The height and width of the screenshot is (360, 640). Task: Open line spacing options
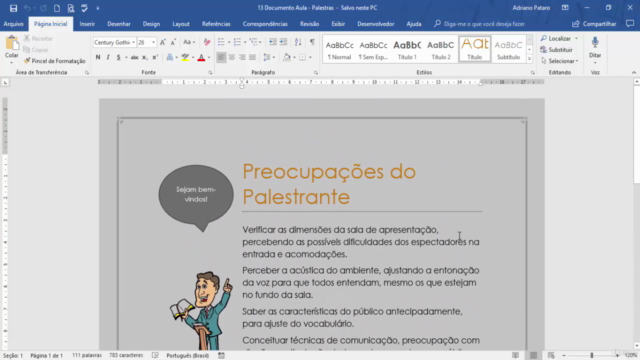[x=268, y=58]
